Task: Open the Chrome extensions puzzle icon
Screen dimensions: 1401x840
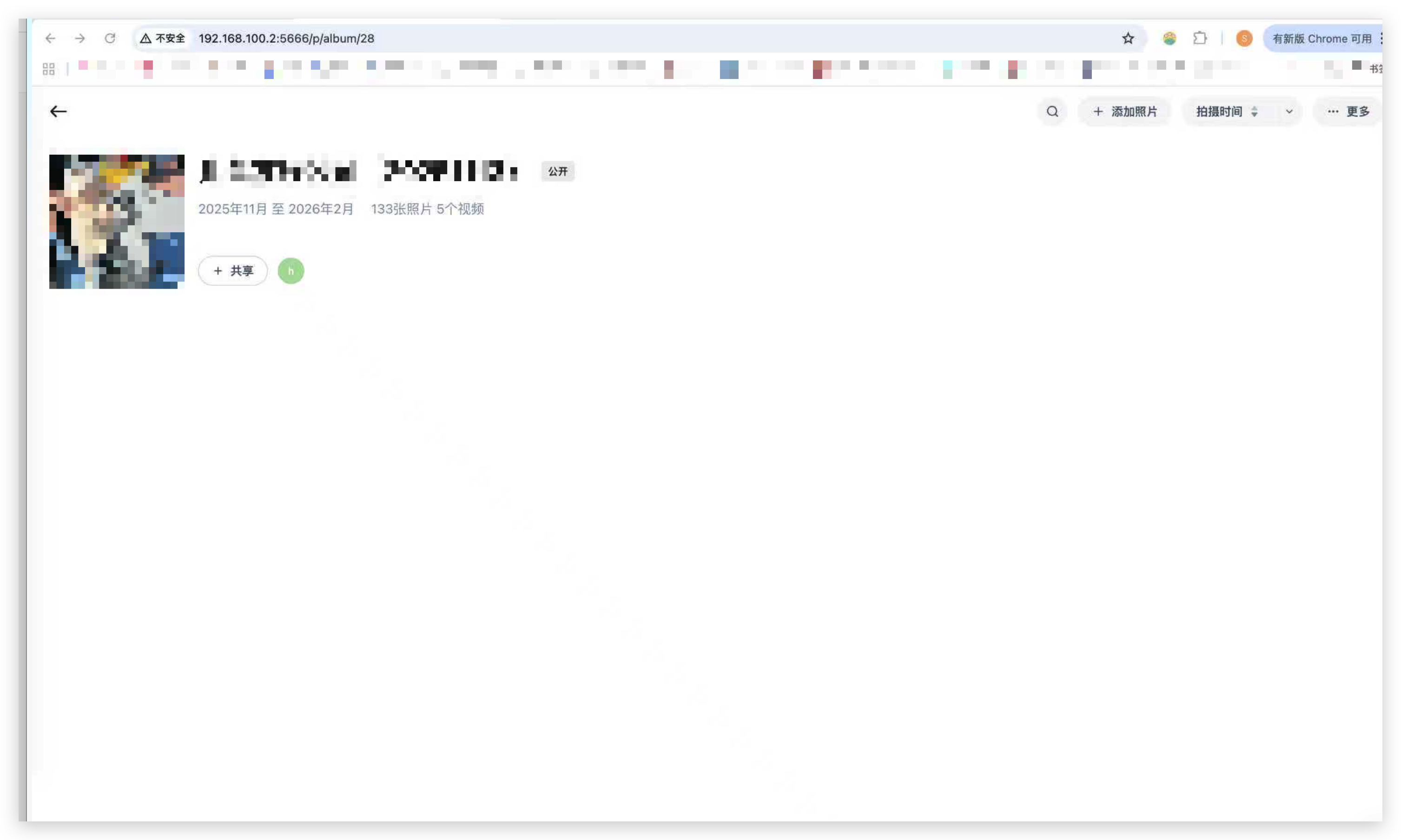Action: click(x=1199, y=39)
